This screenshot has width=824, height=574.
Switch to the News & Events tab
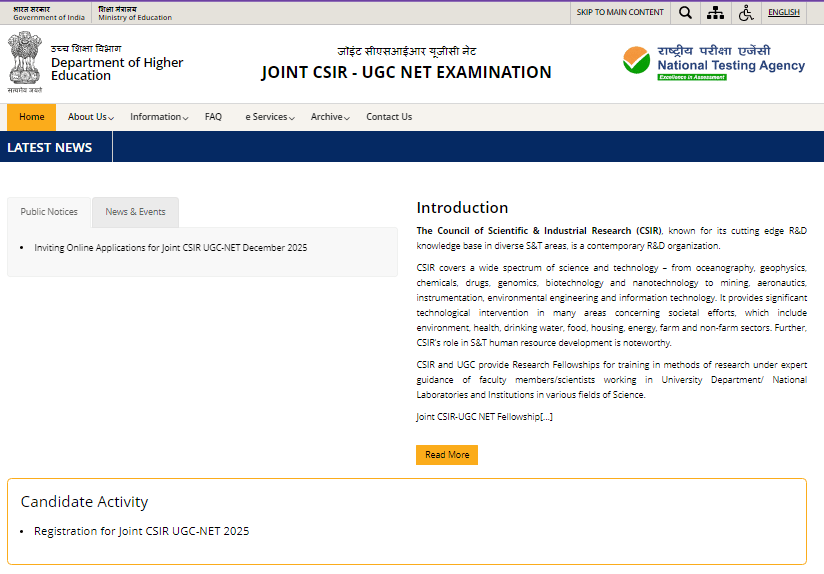[x=136, y=212]
